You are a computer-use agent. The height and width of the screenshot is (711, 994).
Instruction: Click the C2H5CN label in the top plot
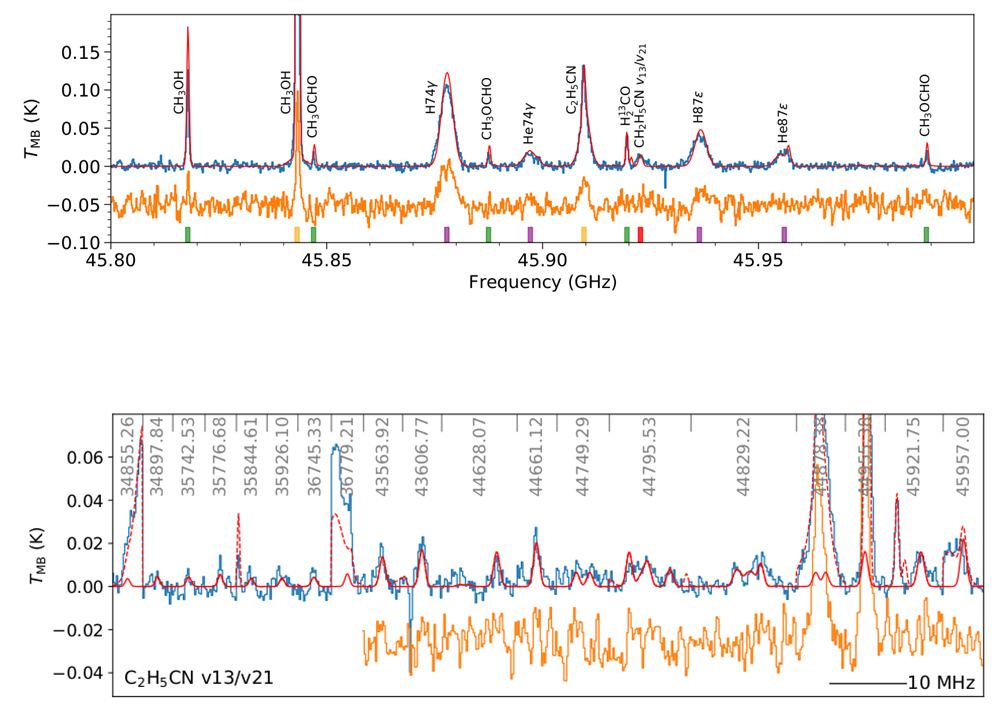[572, 90]
